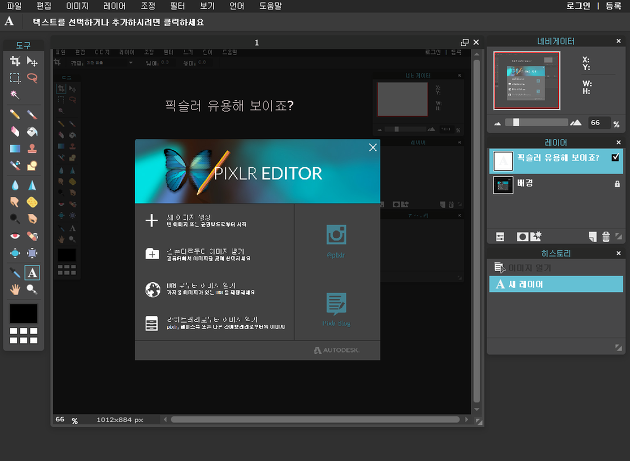This screenshot has width=630, height=461.
Task: Select the Paint Bucket tool
Action: (32, 131)
